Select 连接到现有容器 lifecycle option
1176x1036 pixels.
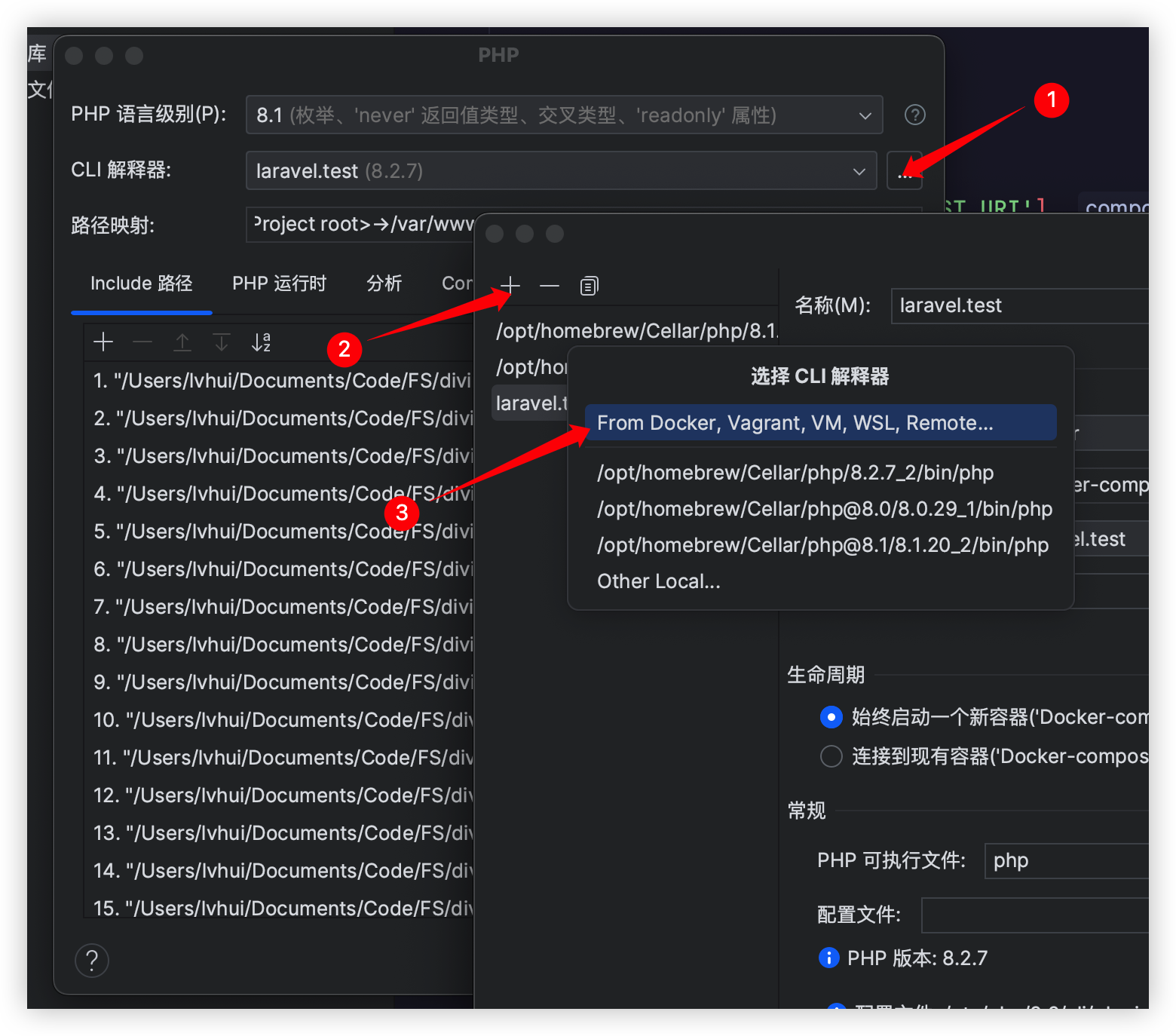[831, 756]
